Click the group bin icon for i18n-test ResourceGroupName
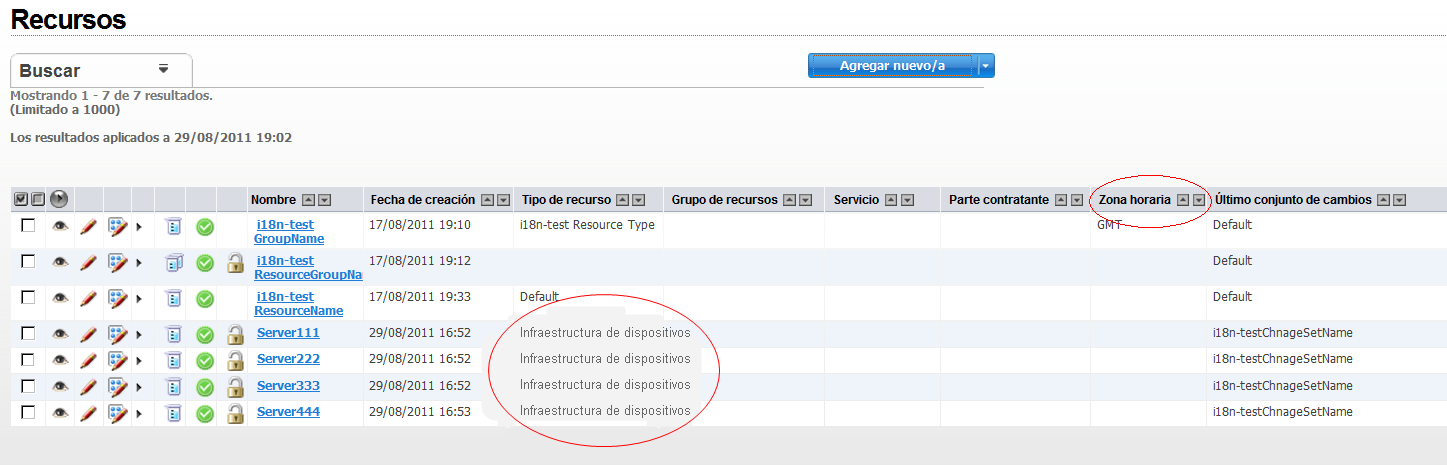Image resolution: width=1447 pixels, height=465 pixels. 174,262
